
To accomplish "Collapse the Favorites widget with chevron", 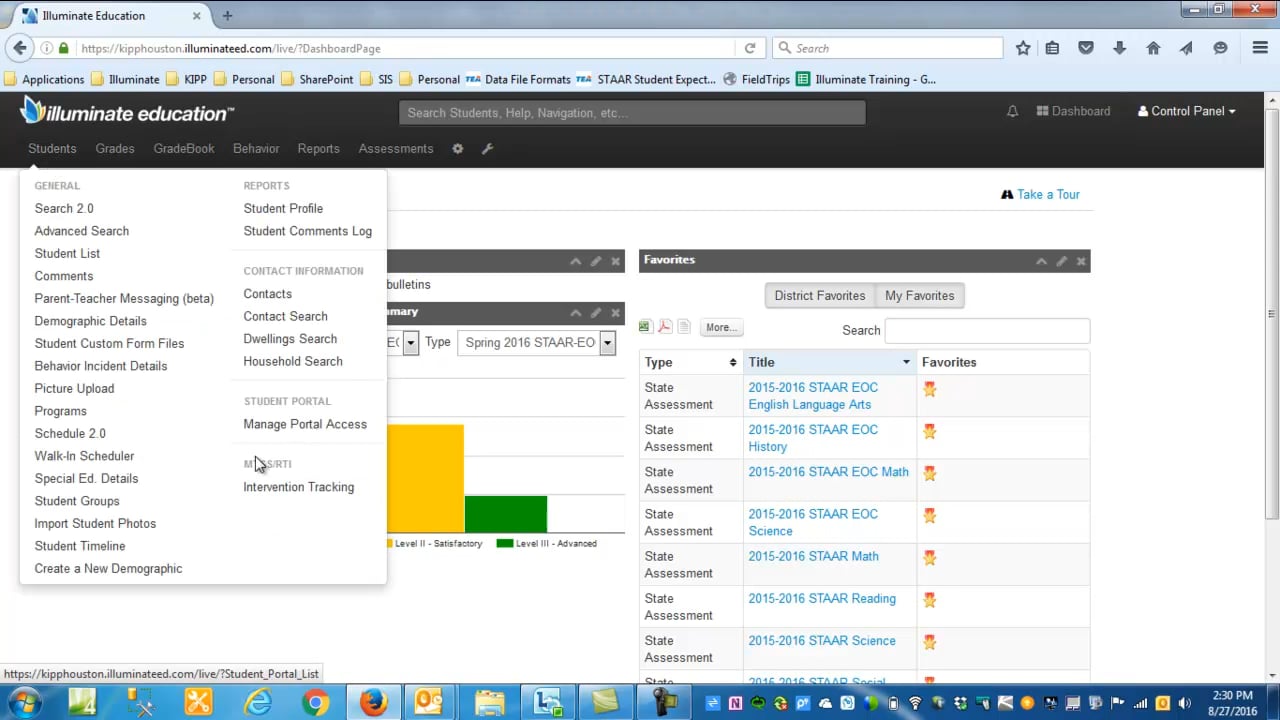I will coord(1041,261).
